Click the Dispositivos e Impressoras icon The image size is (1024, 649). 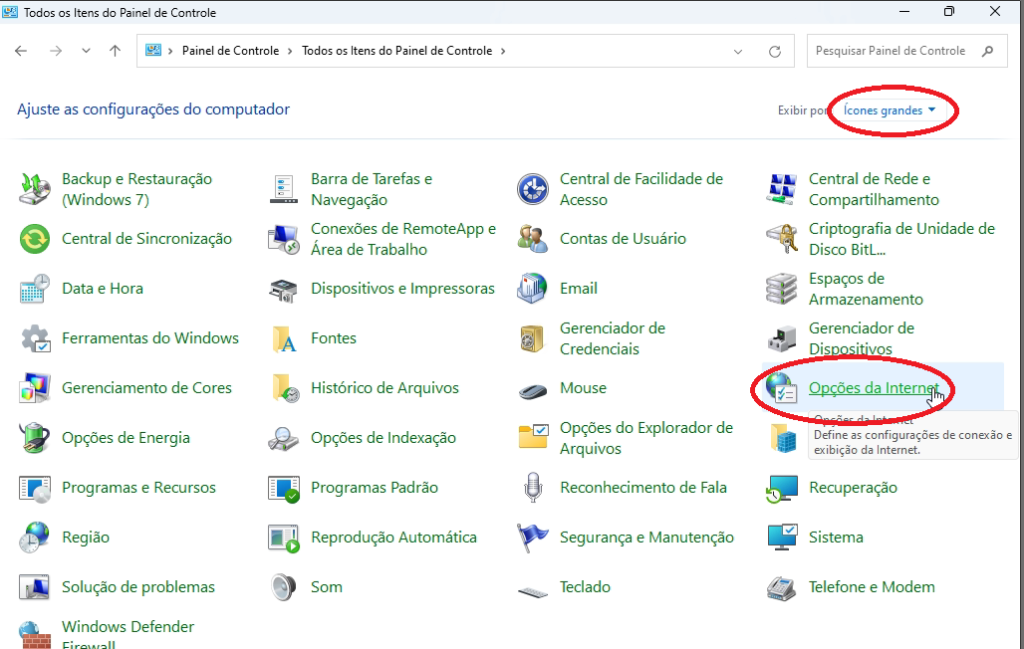point(283,289)
